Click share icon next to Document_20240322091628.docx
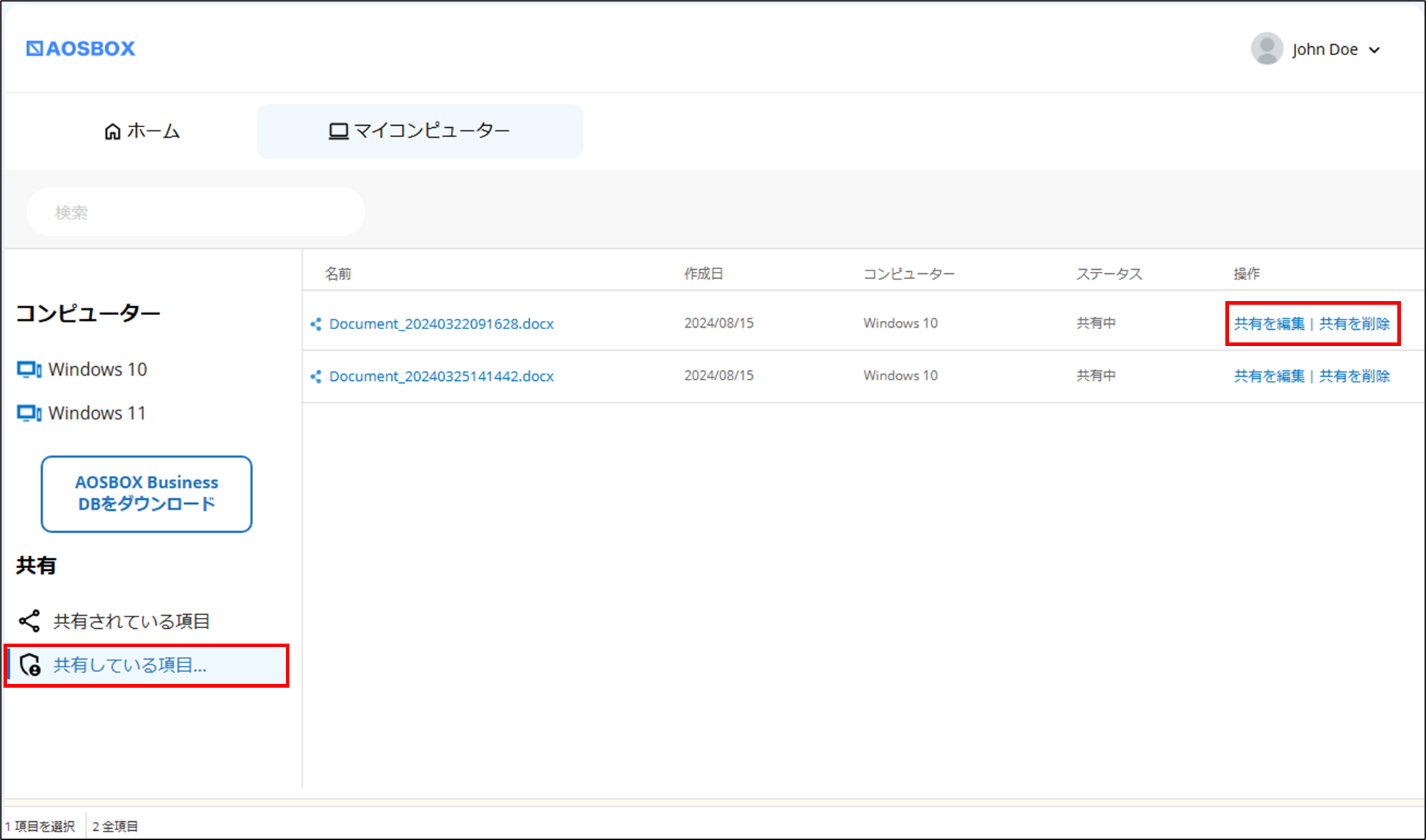 tap(316, 324)
